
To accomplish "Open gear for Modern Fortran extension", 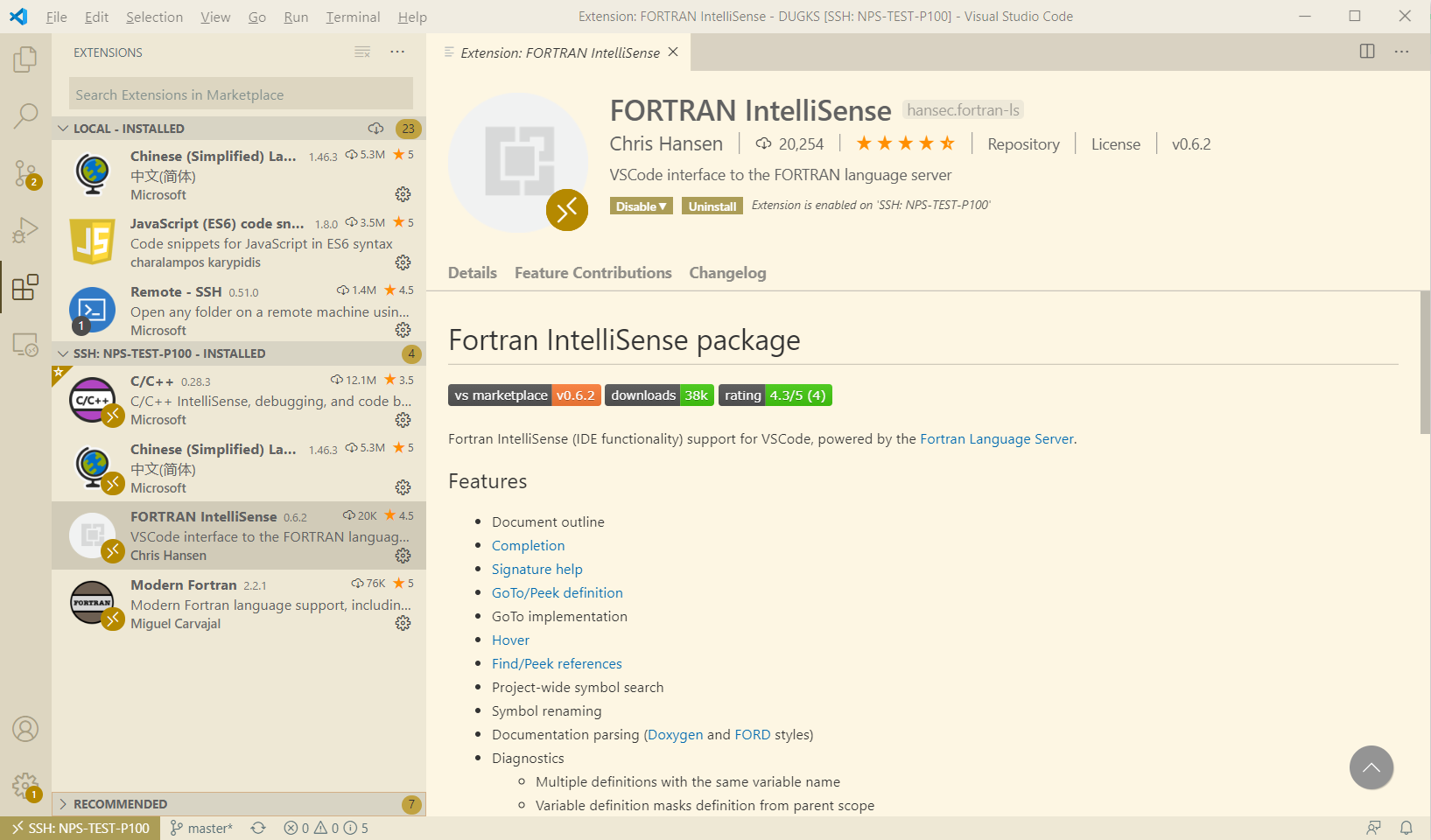I will tap(403, 623).
